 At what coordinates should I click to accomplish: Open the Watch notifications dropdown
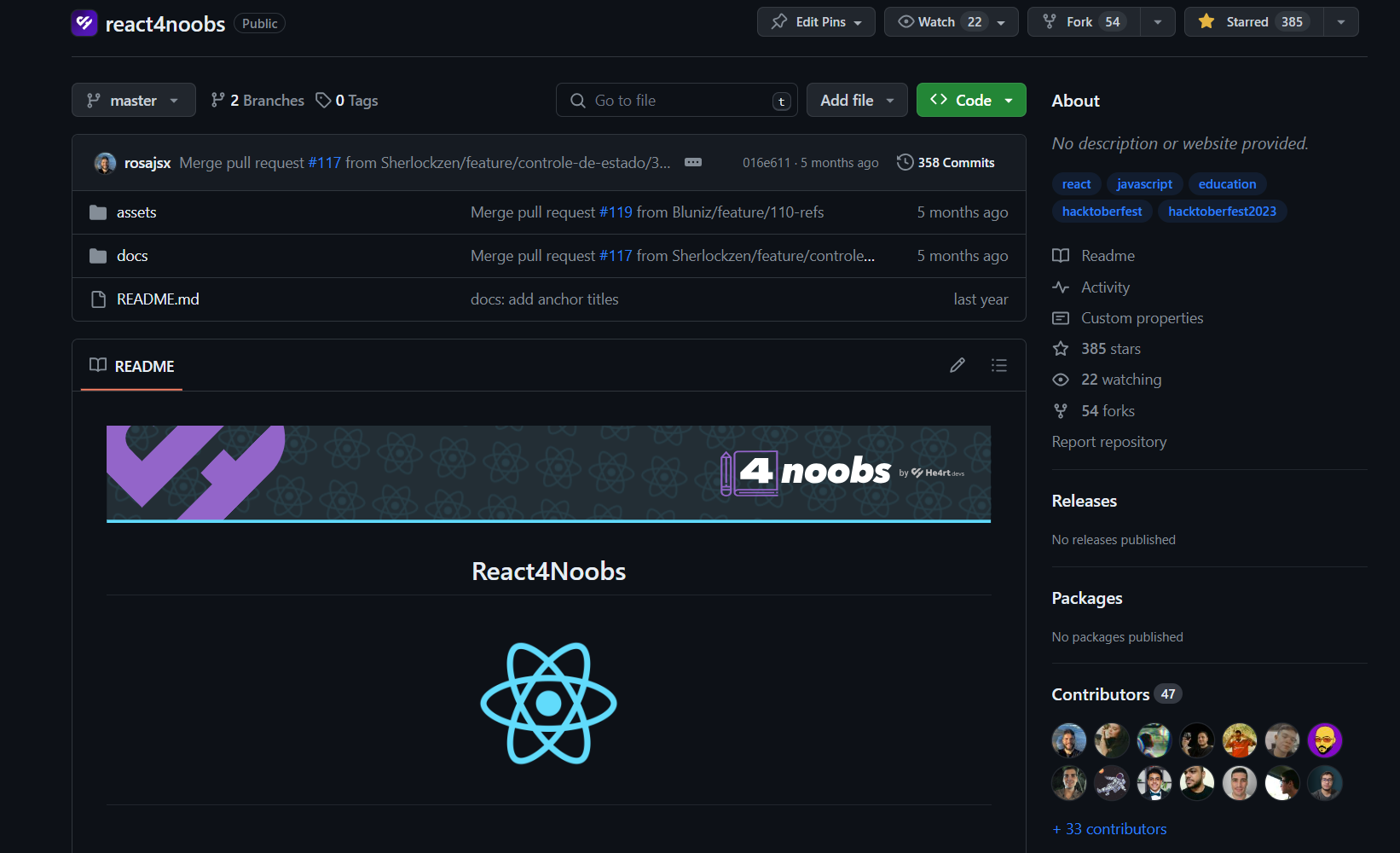(952, 22)
